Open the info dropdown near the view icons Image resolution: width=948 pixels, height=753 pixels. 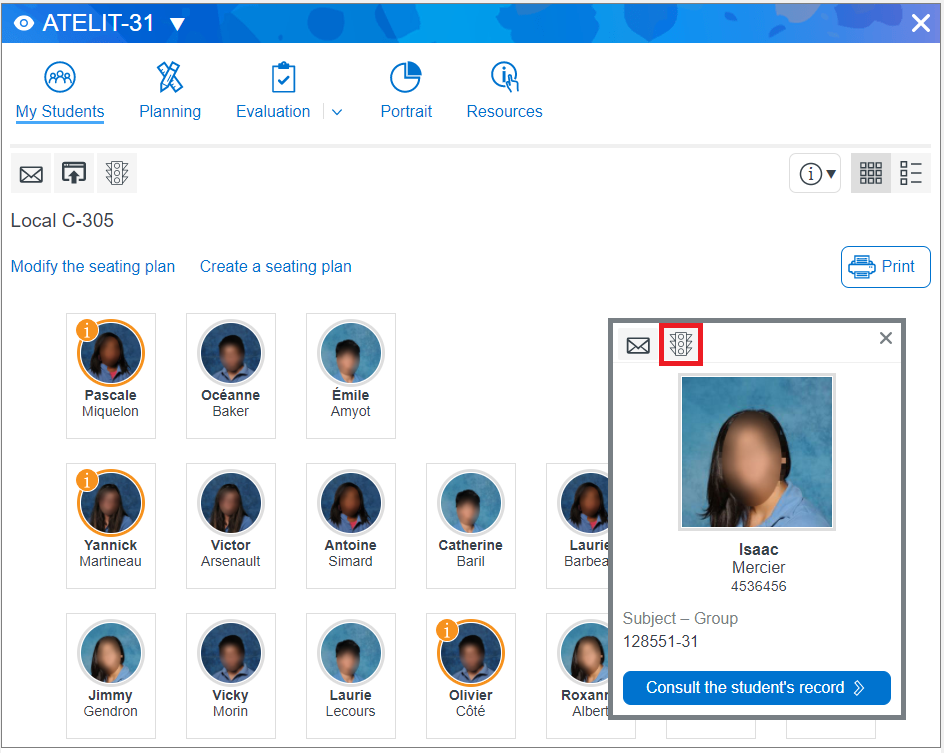click(x=814, y=173)
